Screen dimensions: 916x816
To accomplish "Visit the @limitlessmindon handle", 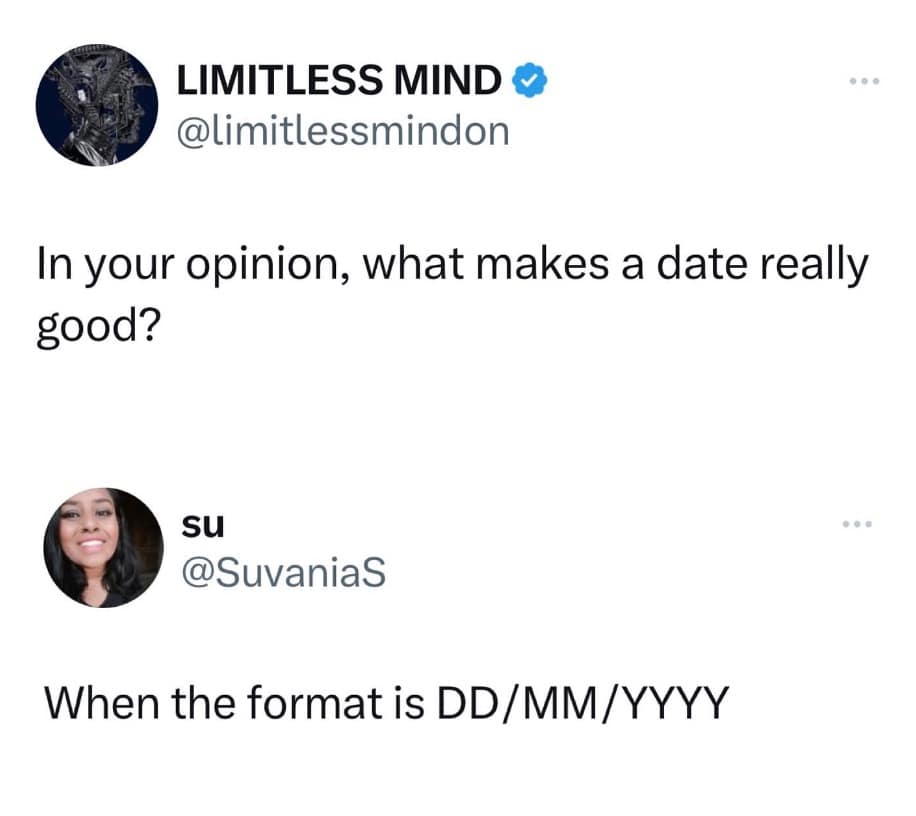I will tap(342, 129).
